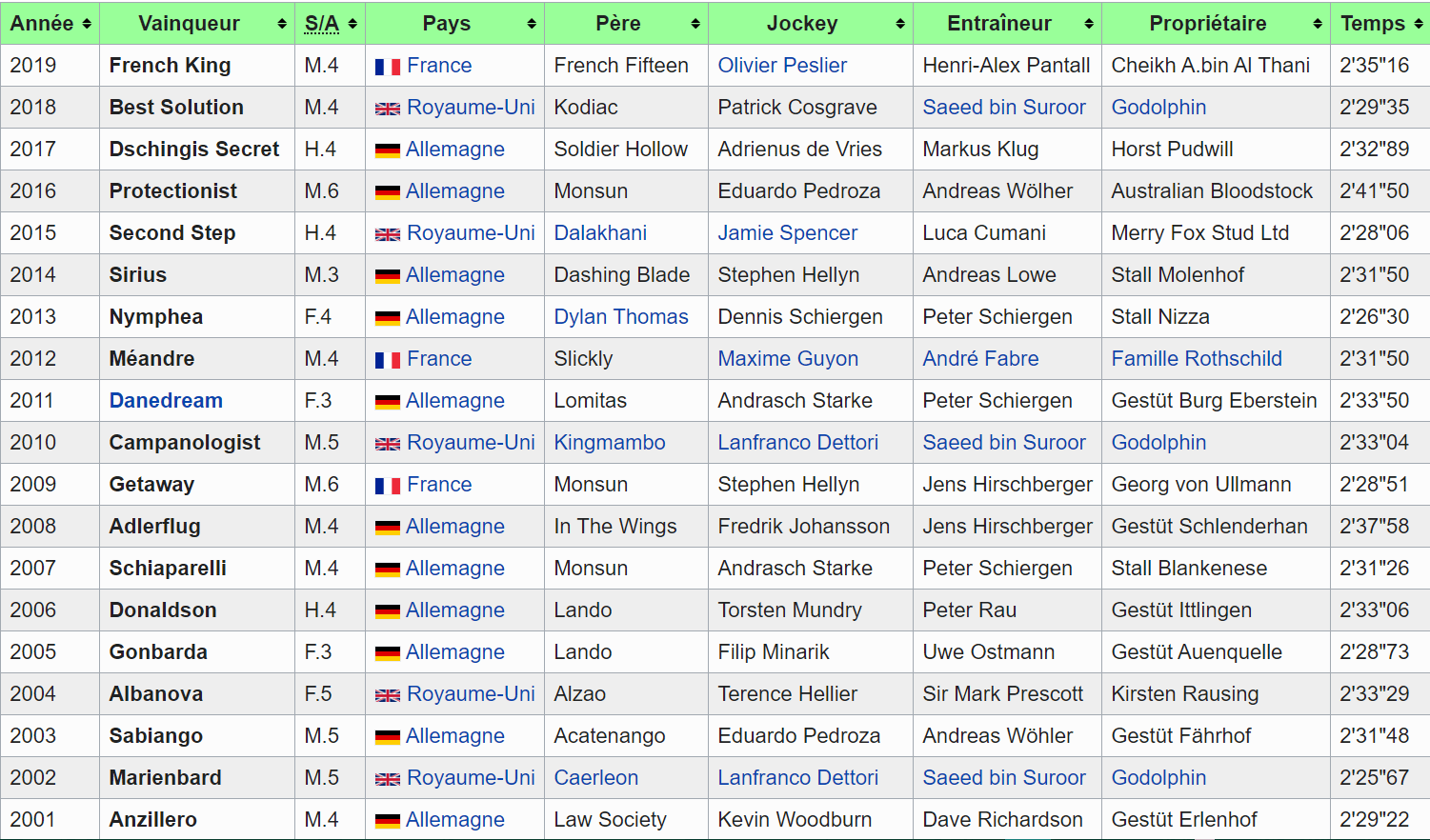1430x840 pixels.
Task: Click French flag in 2019 row
Action: [387, 67]
